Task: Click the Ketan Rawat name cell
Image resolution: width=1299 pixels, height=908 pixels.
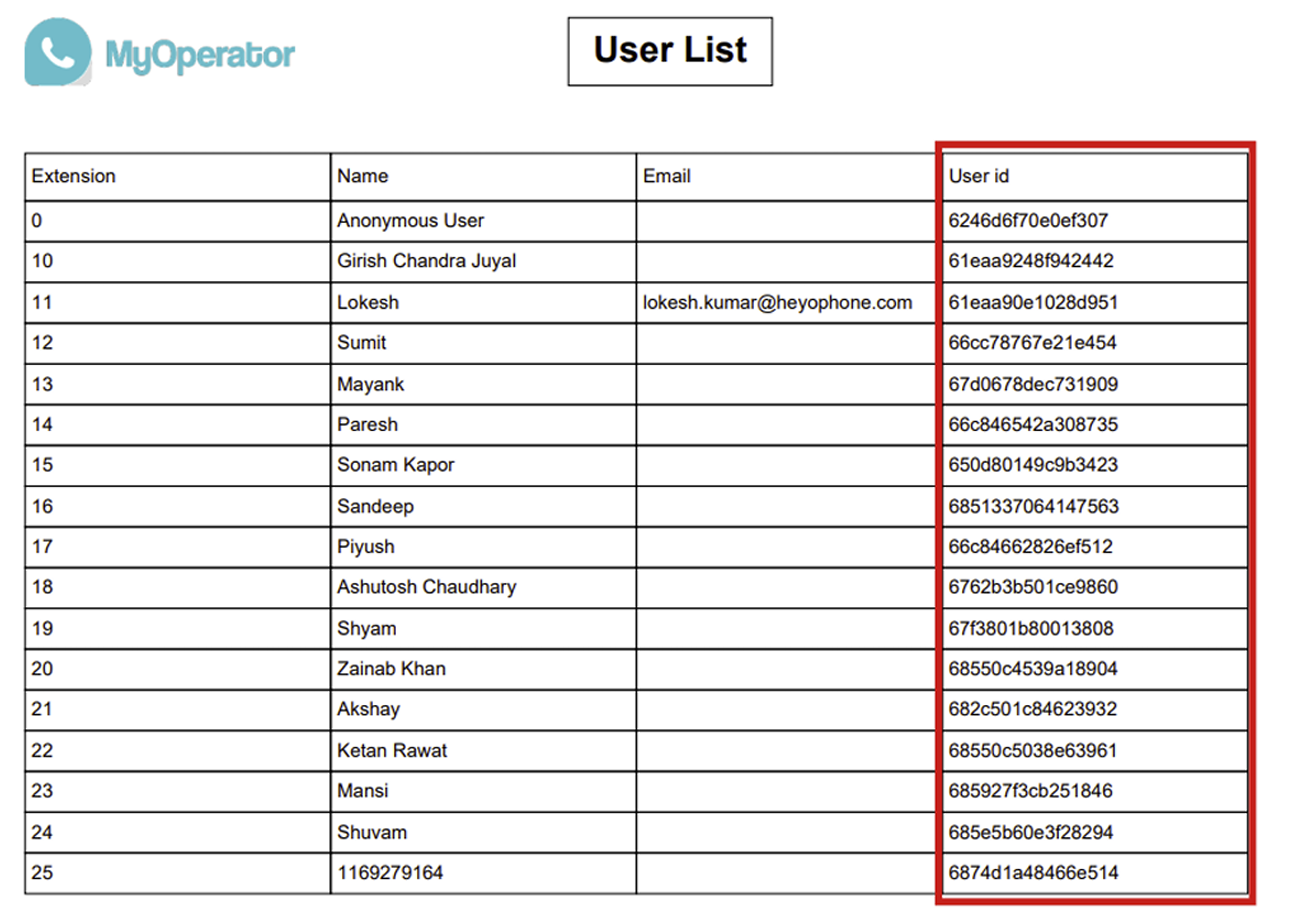Action: (x=392, y=750)
